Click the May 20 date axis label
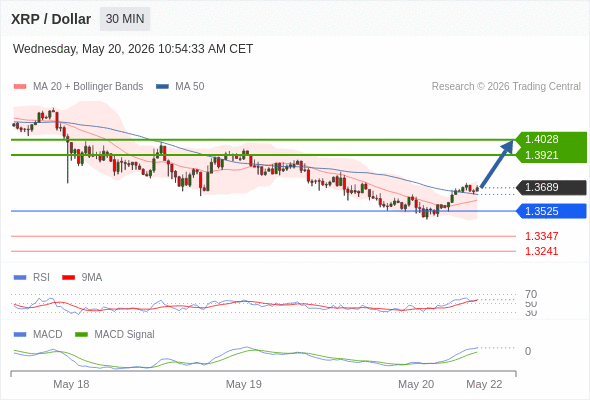Image resolution: width=590 pixels, height=400 pixels. [416, 384]
